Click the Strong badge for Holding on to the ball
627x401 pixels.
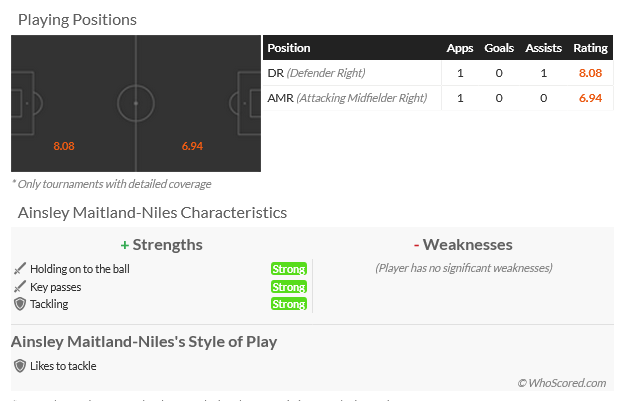289,269
